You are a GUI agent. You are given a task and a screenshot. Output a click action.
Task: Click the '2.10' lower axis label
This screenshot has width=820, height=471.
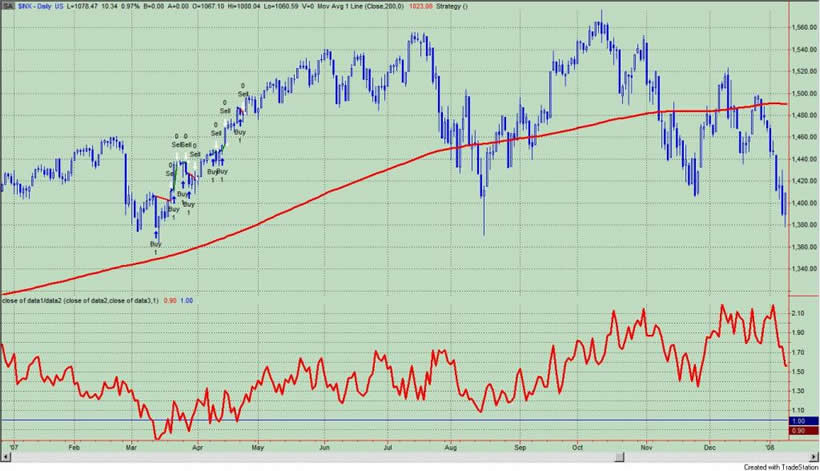click(798, 313)
